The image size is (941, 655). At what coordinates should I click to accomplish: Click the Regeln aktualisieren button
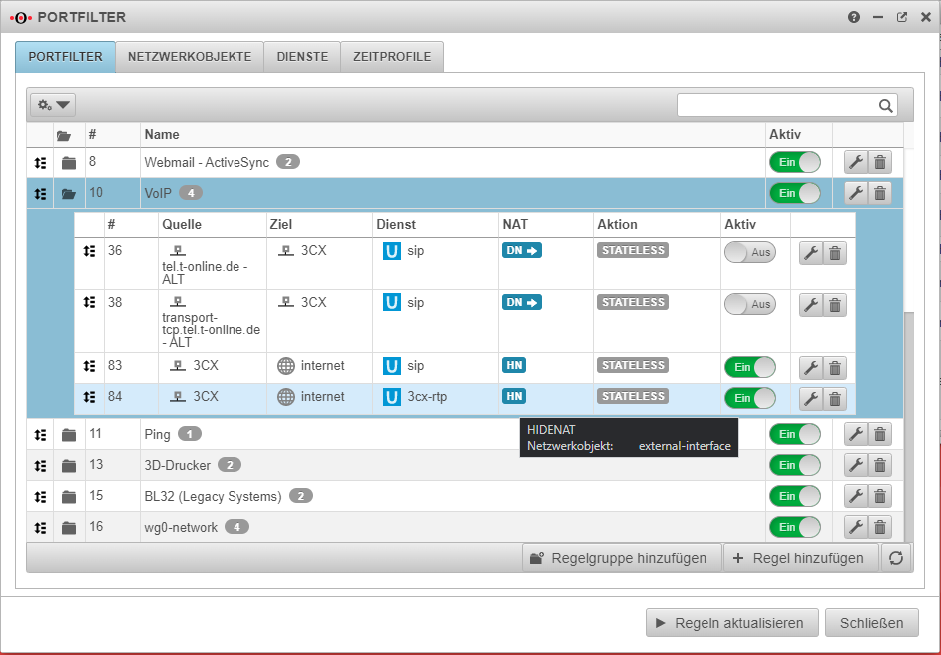tap(731, 623)
